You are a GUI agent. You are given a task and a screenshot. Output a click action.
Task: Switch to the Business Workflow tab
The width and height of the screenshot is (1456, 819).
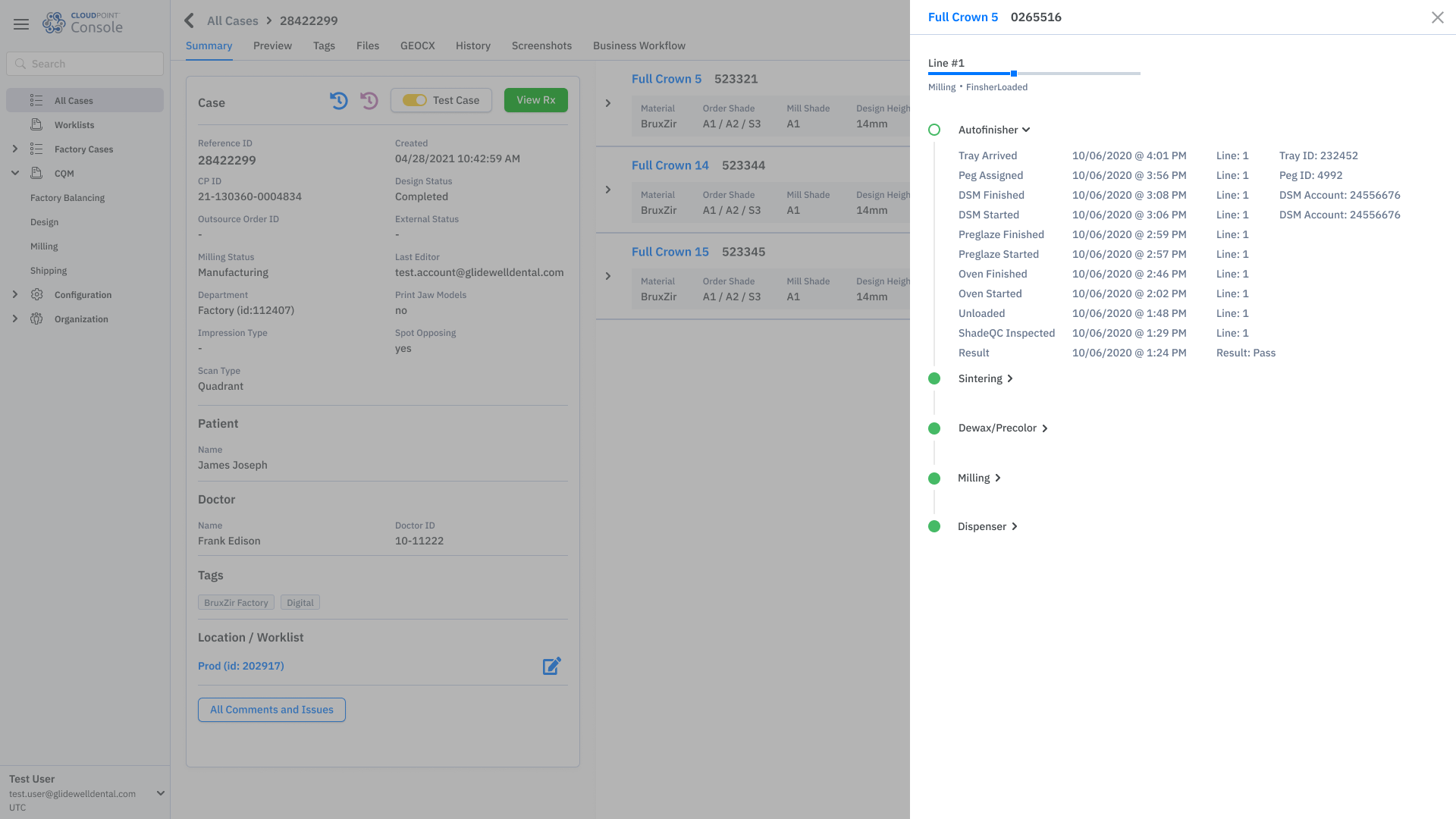click(x=639, y=45)
